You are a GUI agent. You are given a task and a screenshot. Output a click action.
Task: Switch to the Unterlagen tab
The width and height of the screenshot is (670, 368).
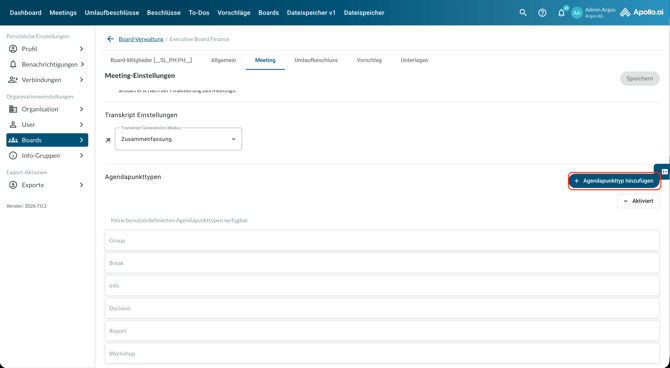[x=414, y=60]
